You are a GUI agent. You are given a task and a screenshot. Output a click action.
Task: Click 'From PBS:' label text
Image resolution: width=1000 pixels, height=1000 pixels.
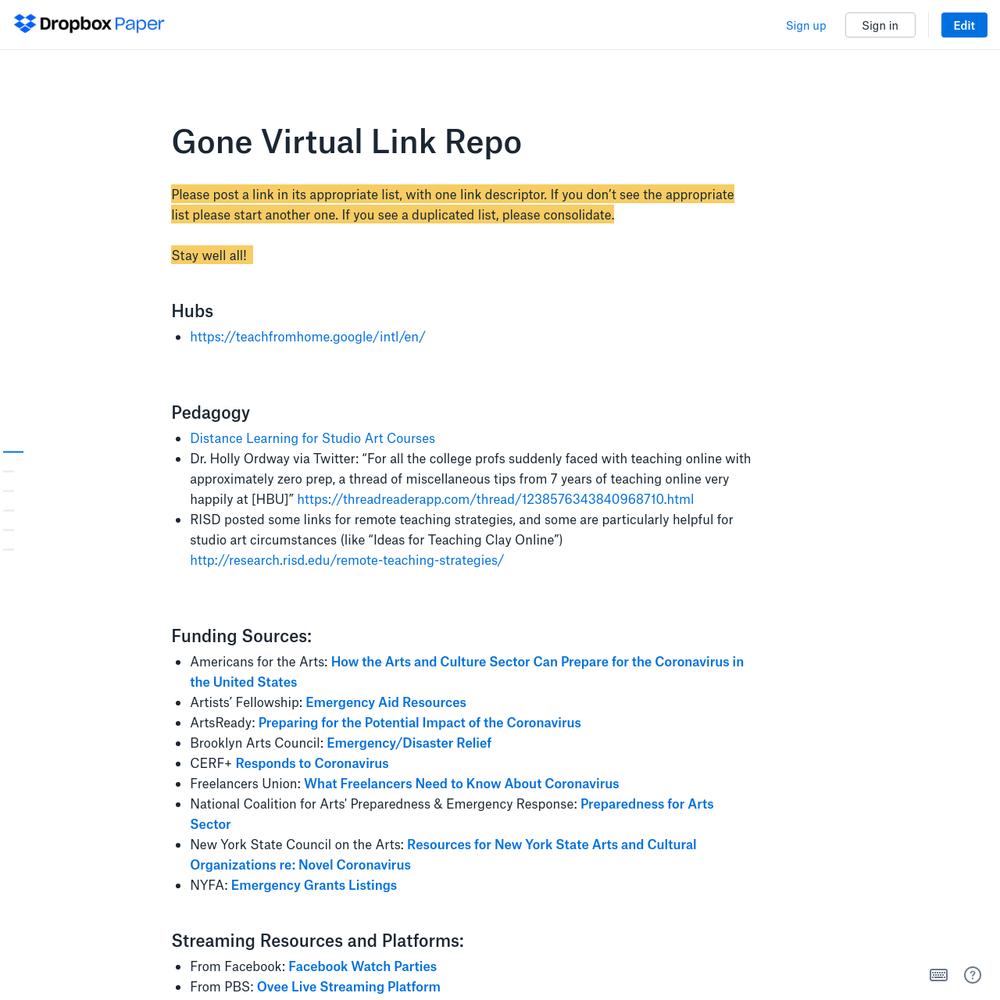(222, 987)
